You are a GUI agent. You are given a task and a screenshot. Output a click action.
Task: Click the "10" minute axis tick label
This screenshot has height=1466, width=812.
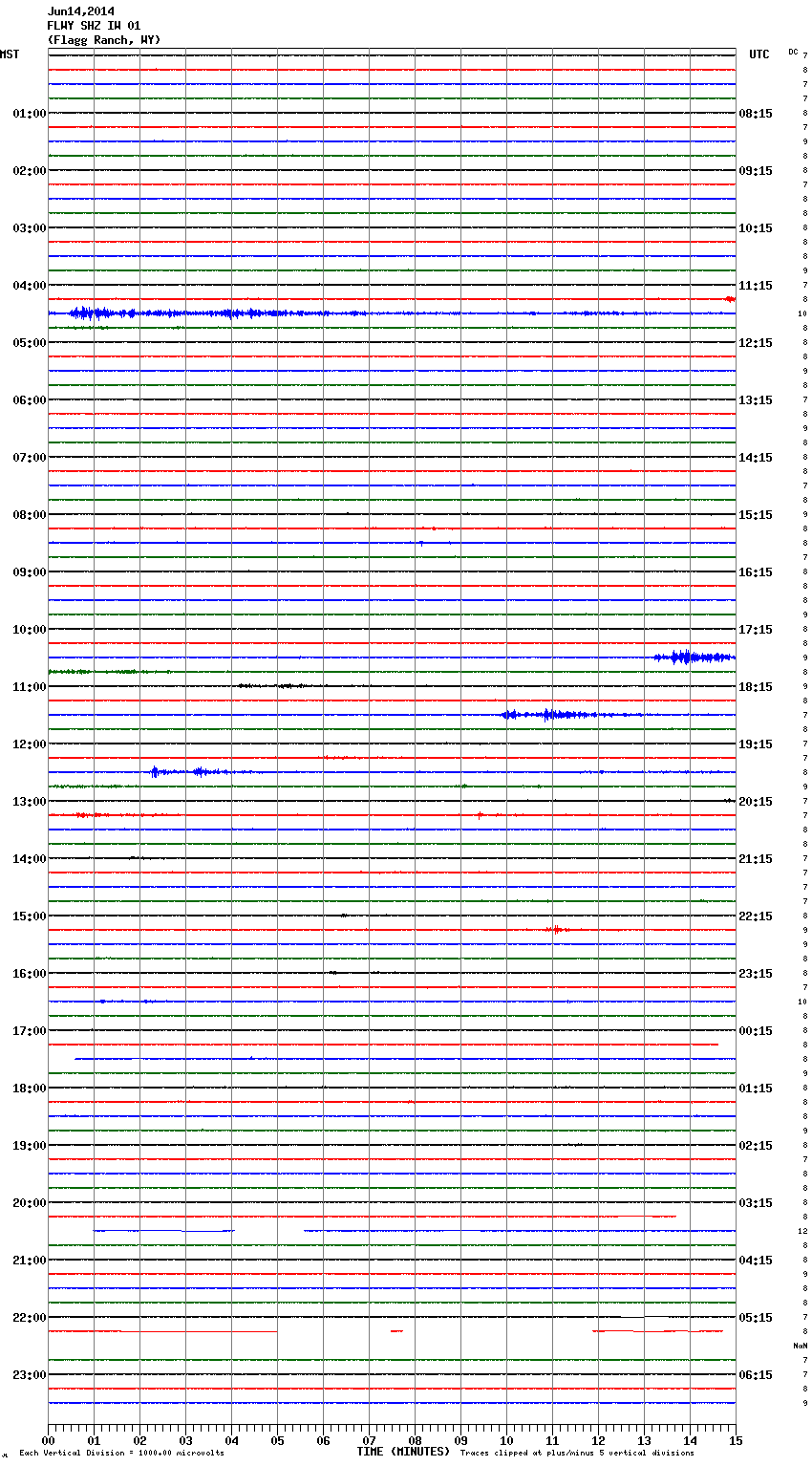506,1440
